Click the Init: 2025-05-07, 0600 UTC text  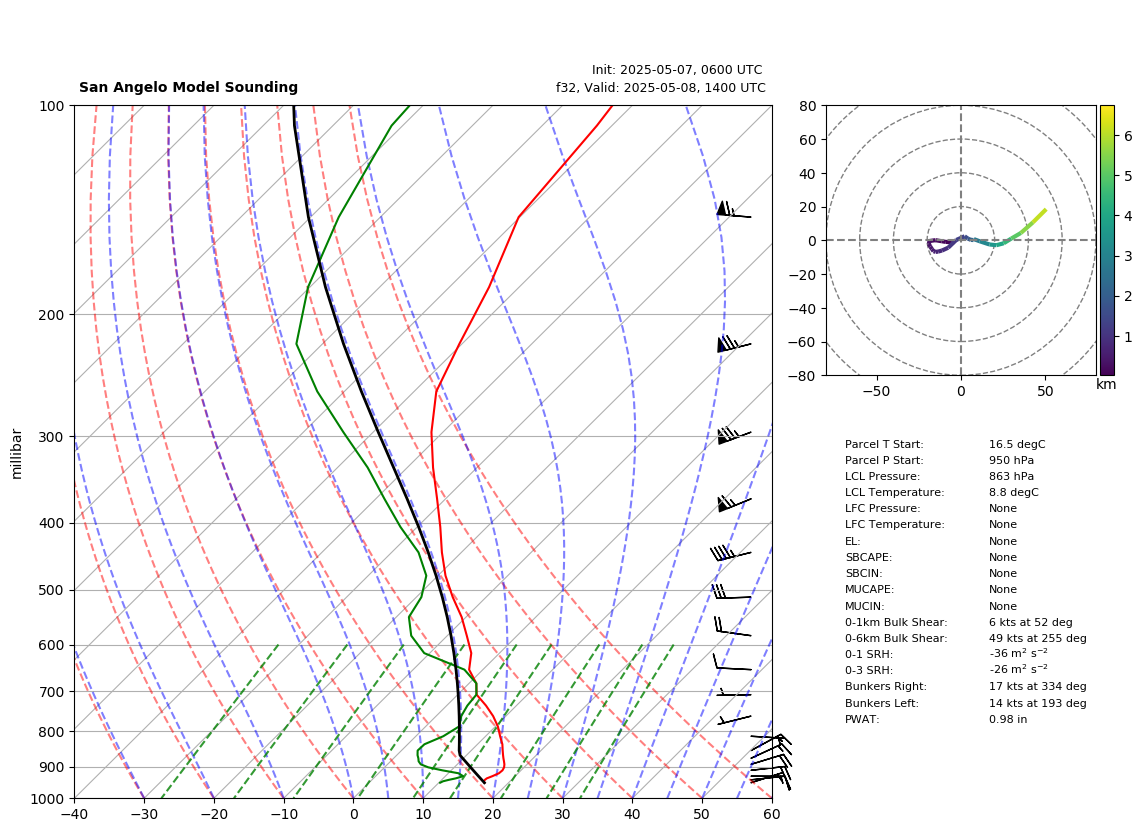point(677,70)
